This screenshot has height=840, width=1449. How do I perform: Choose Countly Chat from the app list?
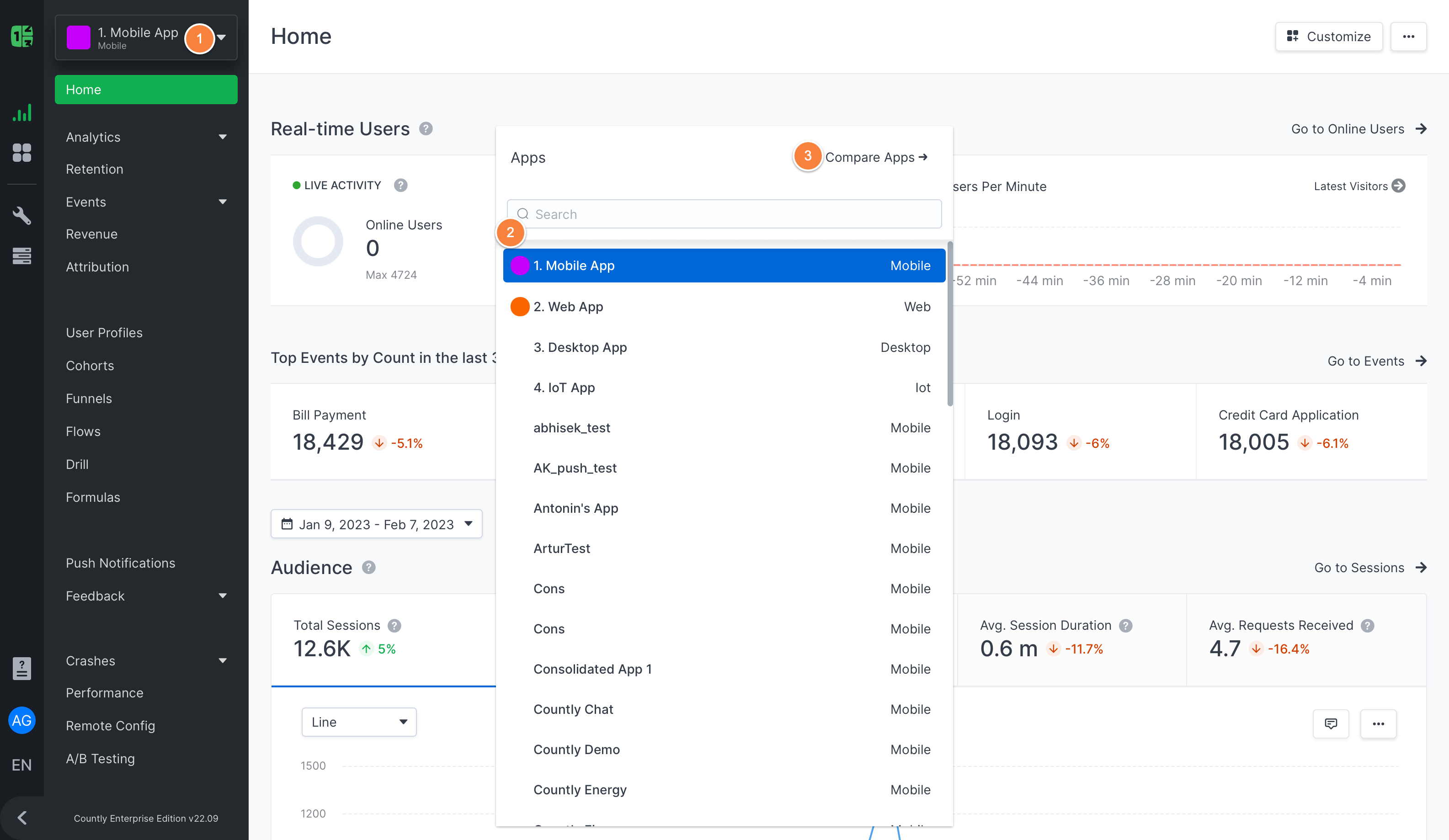click(724, 709)
